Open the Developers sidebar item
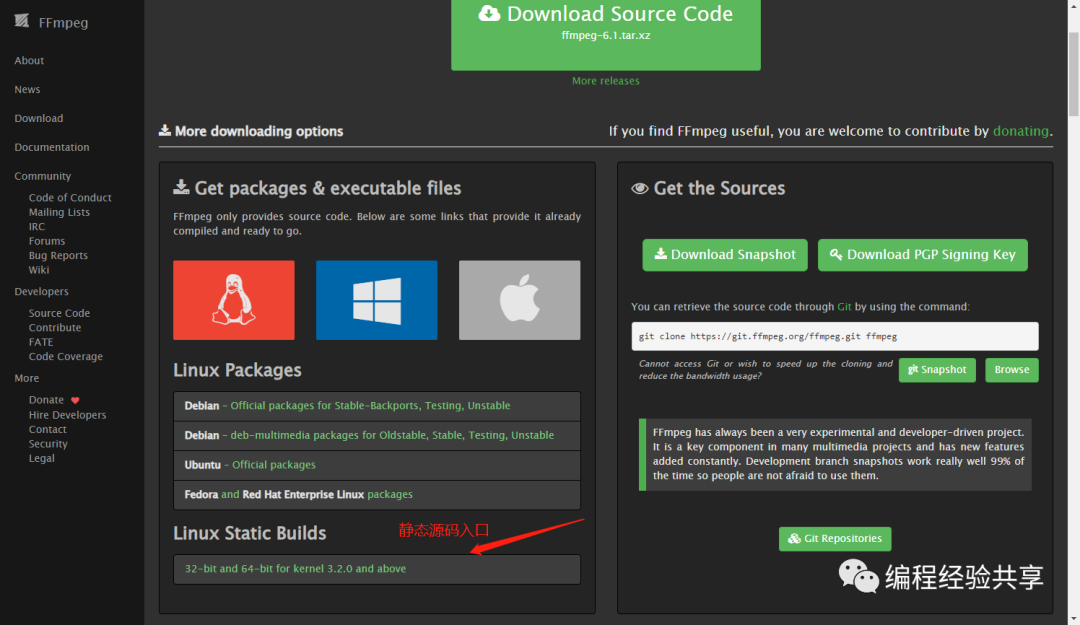The width and height of the screenshot is (1080, 625). (x=41, y=291)
